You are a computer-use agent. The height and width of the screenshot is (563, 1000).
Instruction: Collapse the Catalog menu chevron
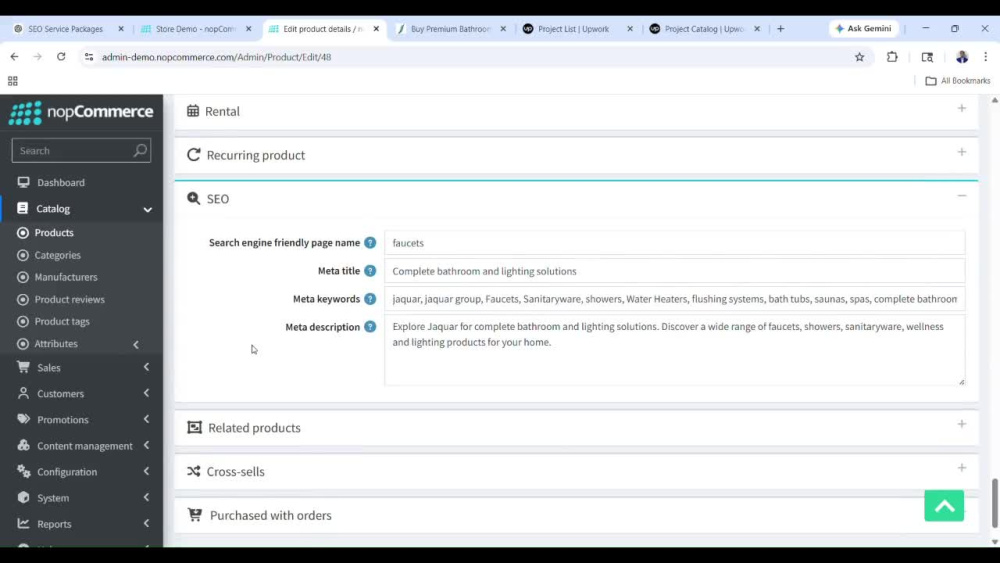[x=147, y=209]
